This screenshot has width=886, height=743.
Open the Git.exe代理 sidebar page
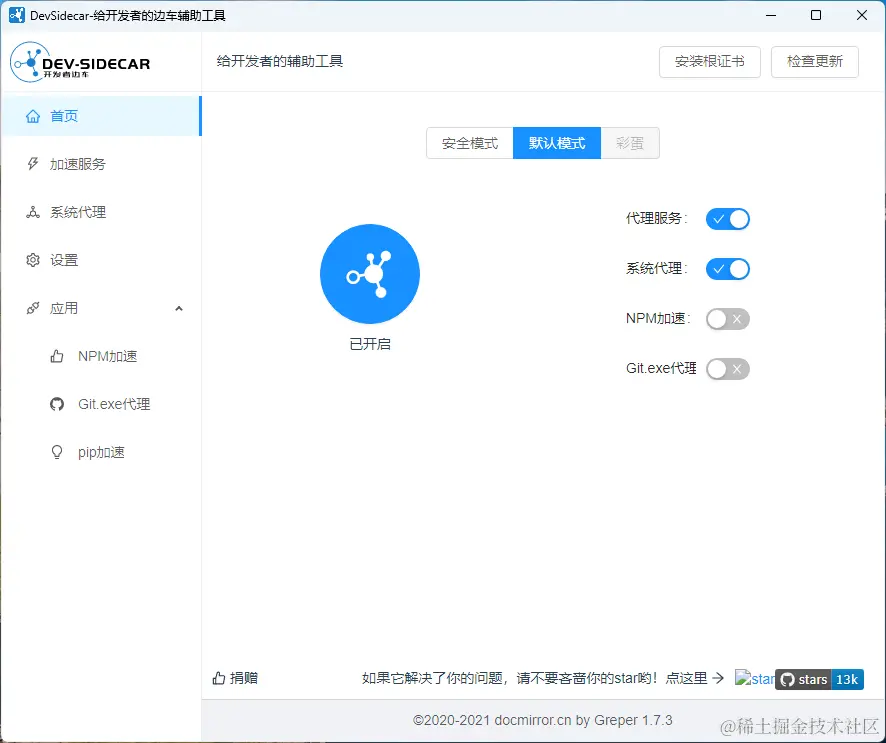pos(101,405)
